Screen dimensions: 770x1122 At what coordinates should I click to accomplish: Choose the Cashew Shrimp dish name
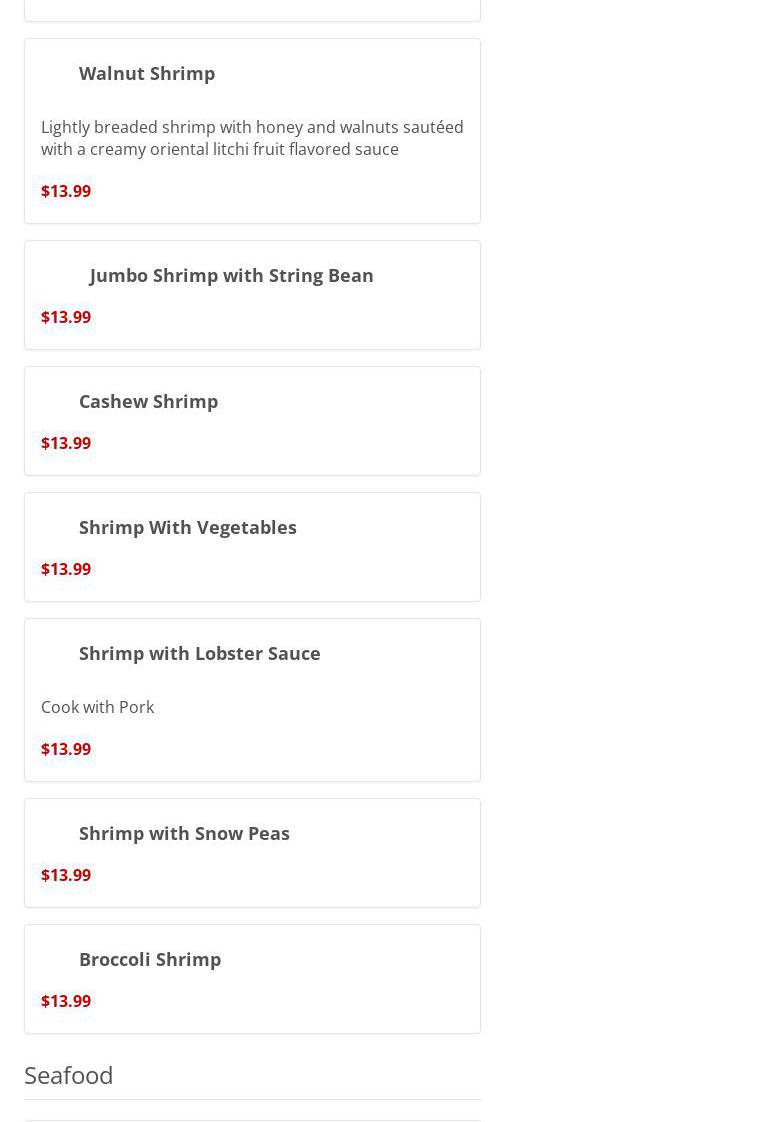[x=148, y=401]
